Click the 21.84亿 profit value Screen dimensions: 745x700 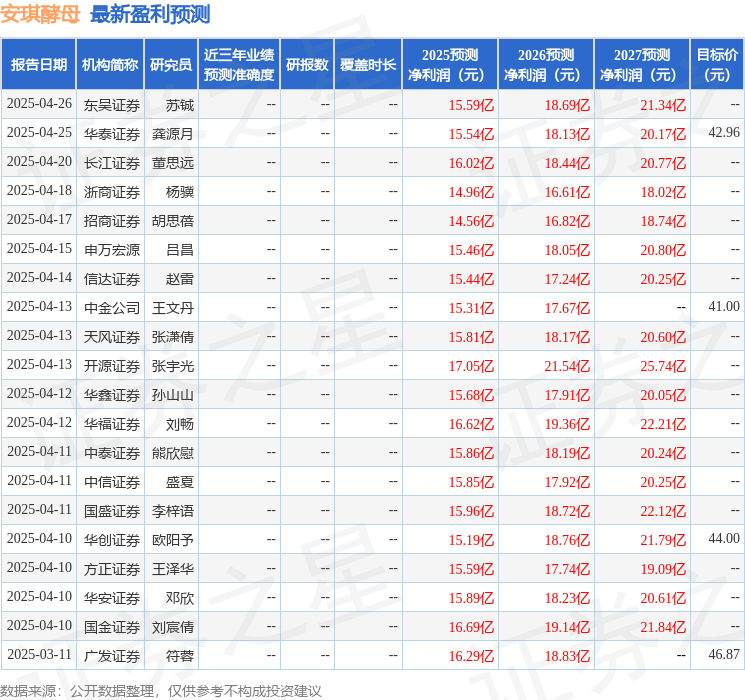(x=663, y=627)
